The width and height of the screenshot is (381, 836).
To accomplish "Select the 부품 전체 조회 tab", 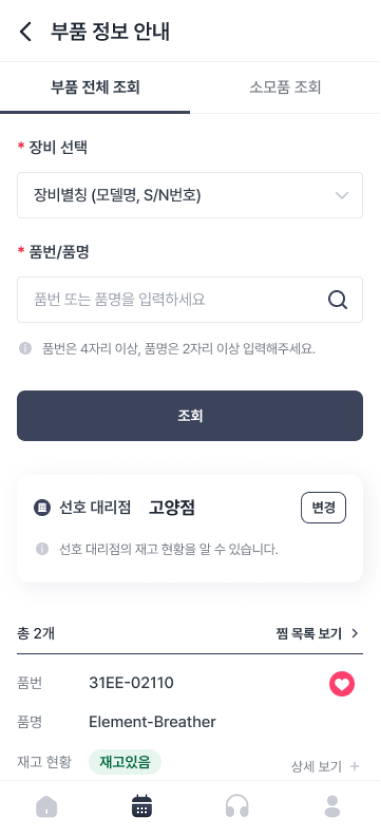I will click(x=95, y=87).
